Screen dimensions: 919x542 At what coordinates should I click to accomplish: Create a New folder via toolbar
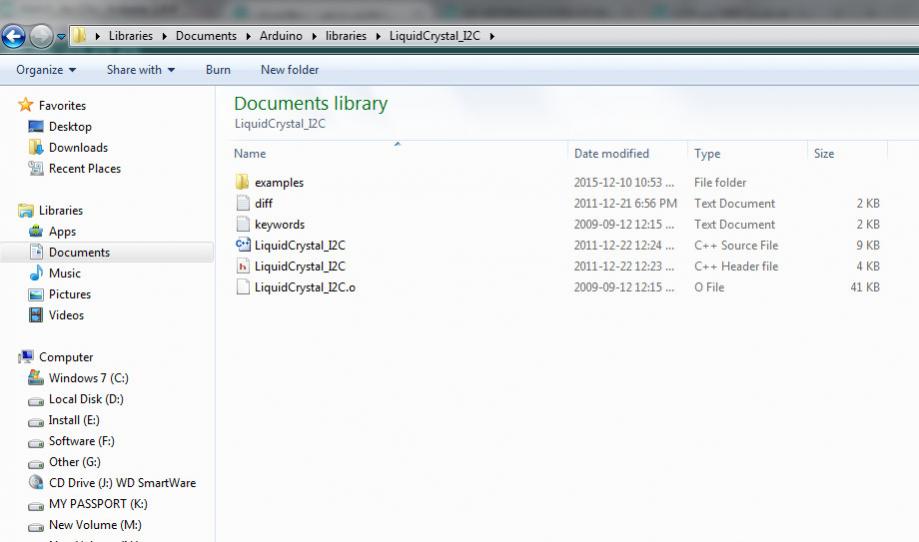pos(289,70)
